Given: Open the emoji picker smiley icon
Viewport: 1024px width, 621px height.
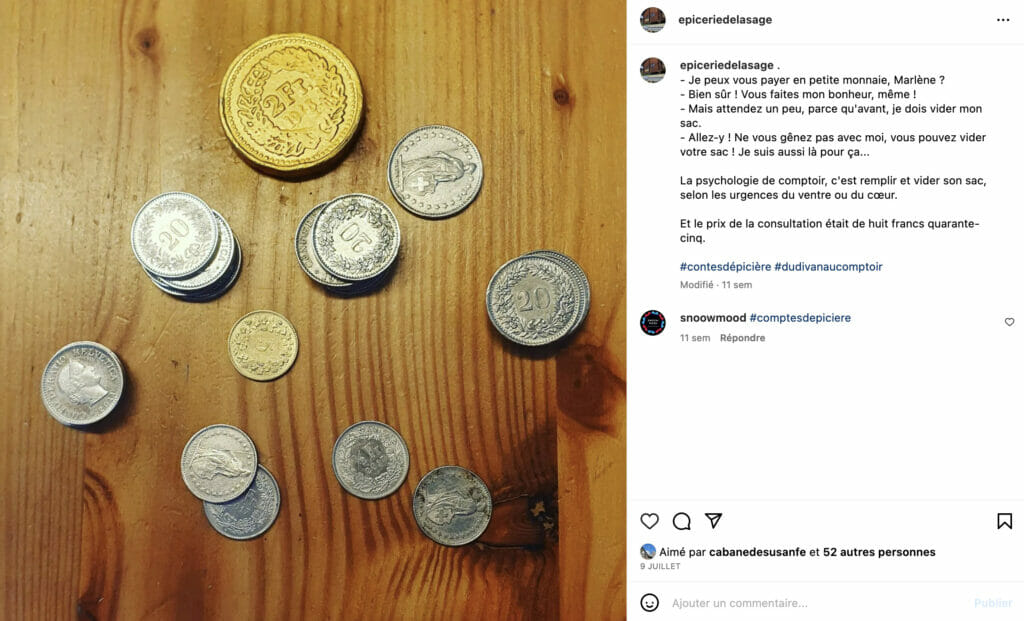Looking at the screenshot, I should pos(649,602).
